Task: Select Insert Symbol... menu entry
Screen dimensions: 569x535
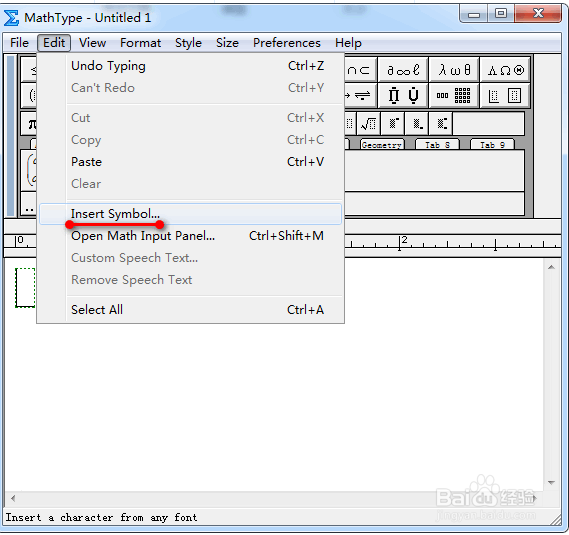Action: tap(191, 214)
